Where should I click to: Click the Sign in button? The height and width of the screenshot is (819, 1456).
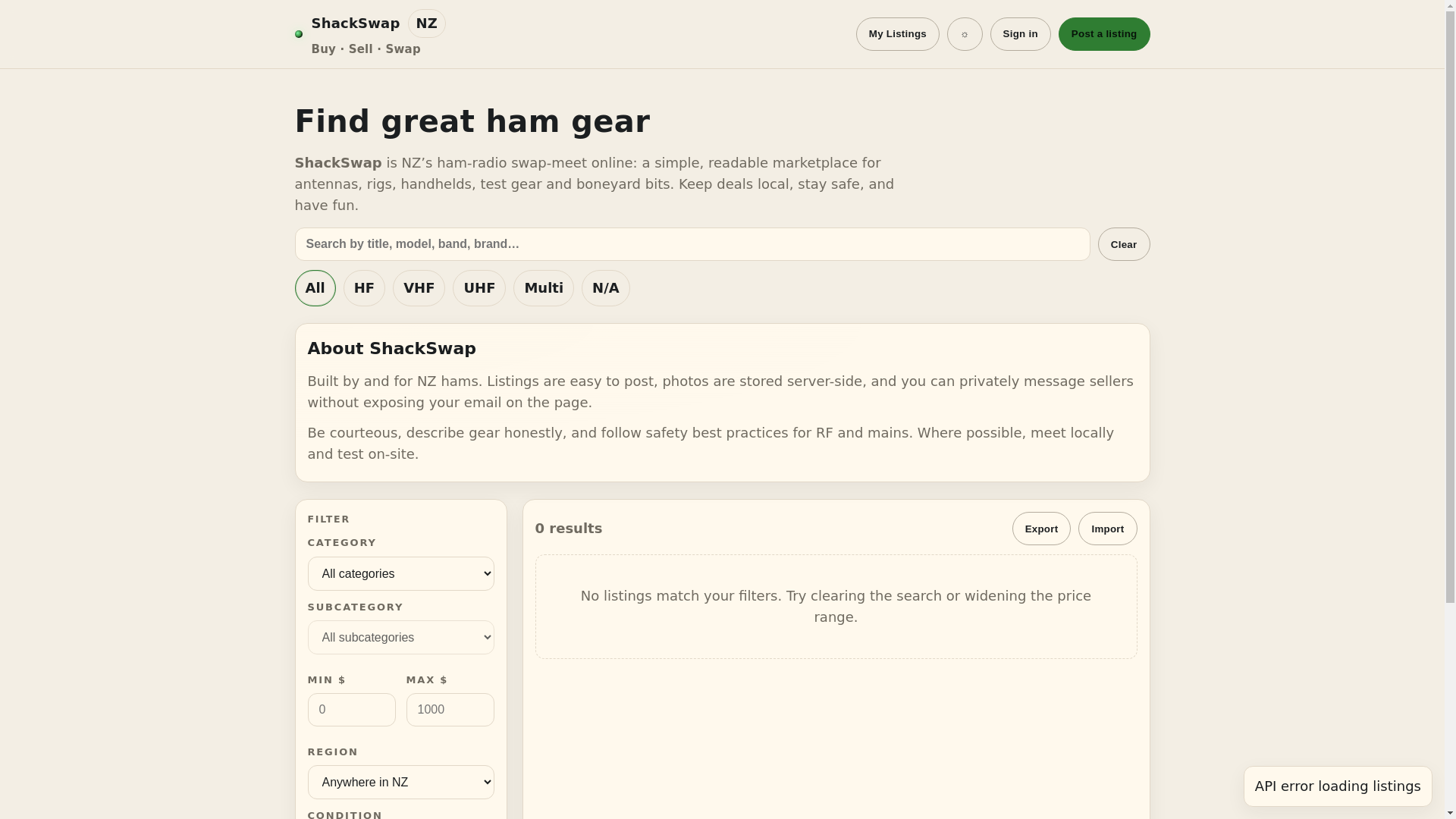(1021, 34)
